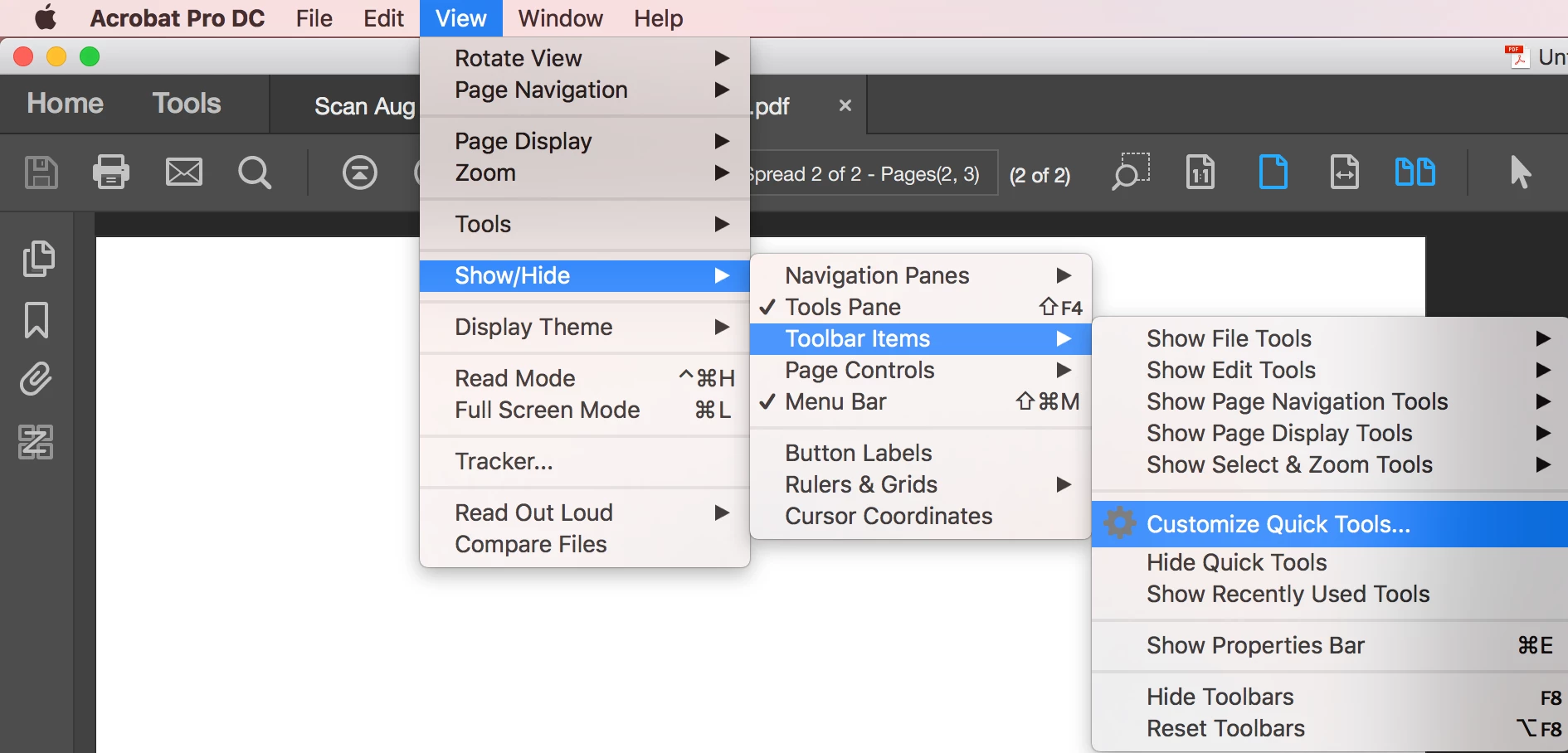Expand the Display Theme submenu
Screen dimensions: 1568x753
pos(585,327)
